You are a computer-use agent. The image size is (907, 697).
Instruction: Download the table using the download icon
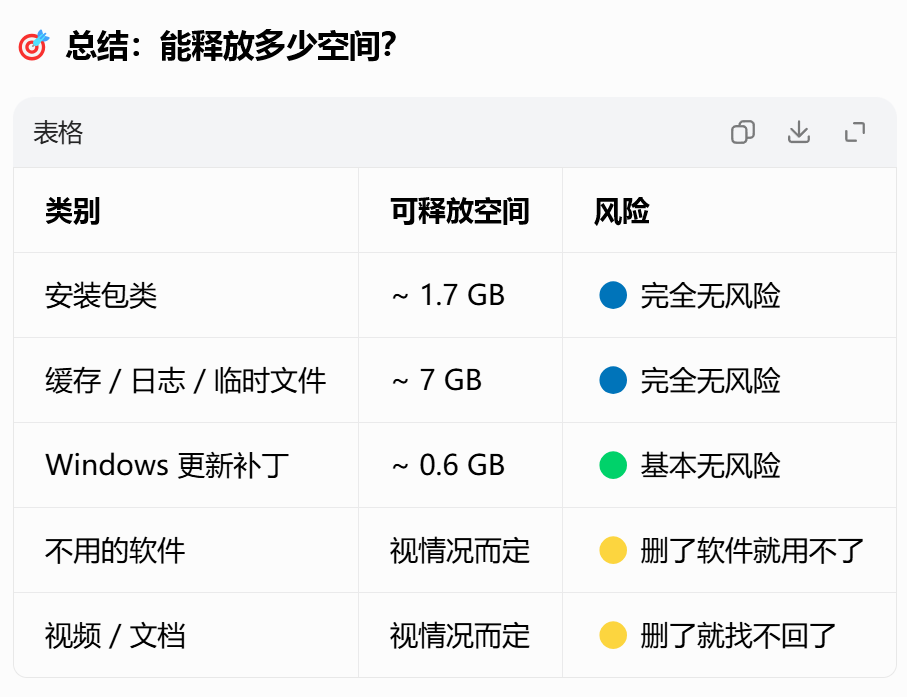pyautogui.click(x=799, y=132)
